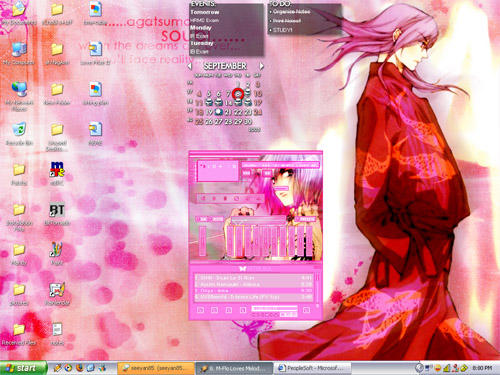This screenshot has height=375, width=500.
Task: Switch to the PeopleSoft Microsoft taskbar window
Action: [x=313, y=368]
